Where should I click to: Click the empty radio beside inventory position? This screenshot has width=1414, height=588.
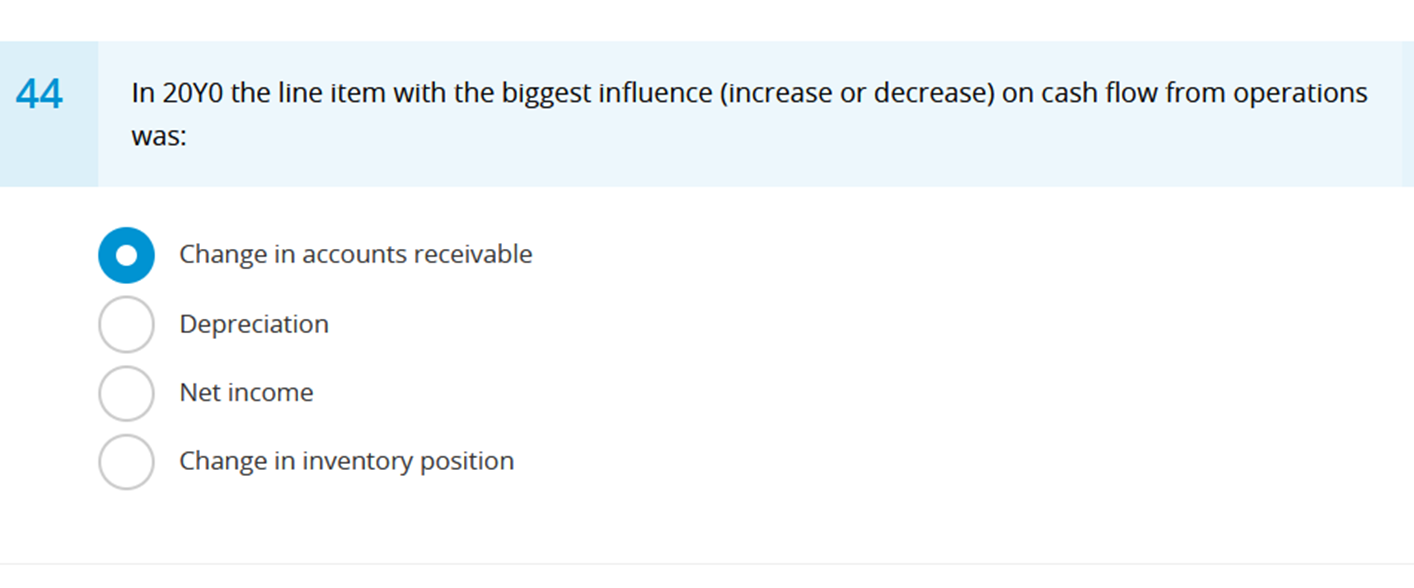pyautogui.click(x=126, y=461)
